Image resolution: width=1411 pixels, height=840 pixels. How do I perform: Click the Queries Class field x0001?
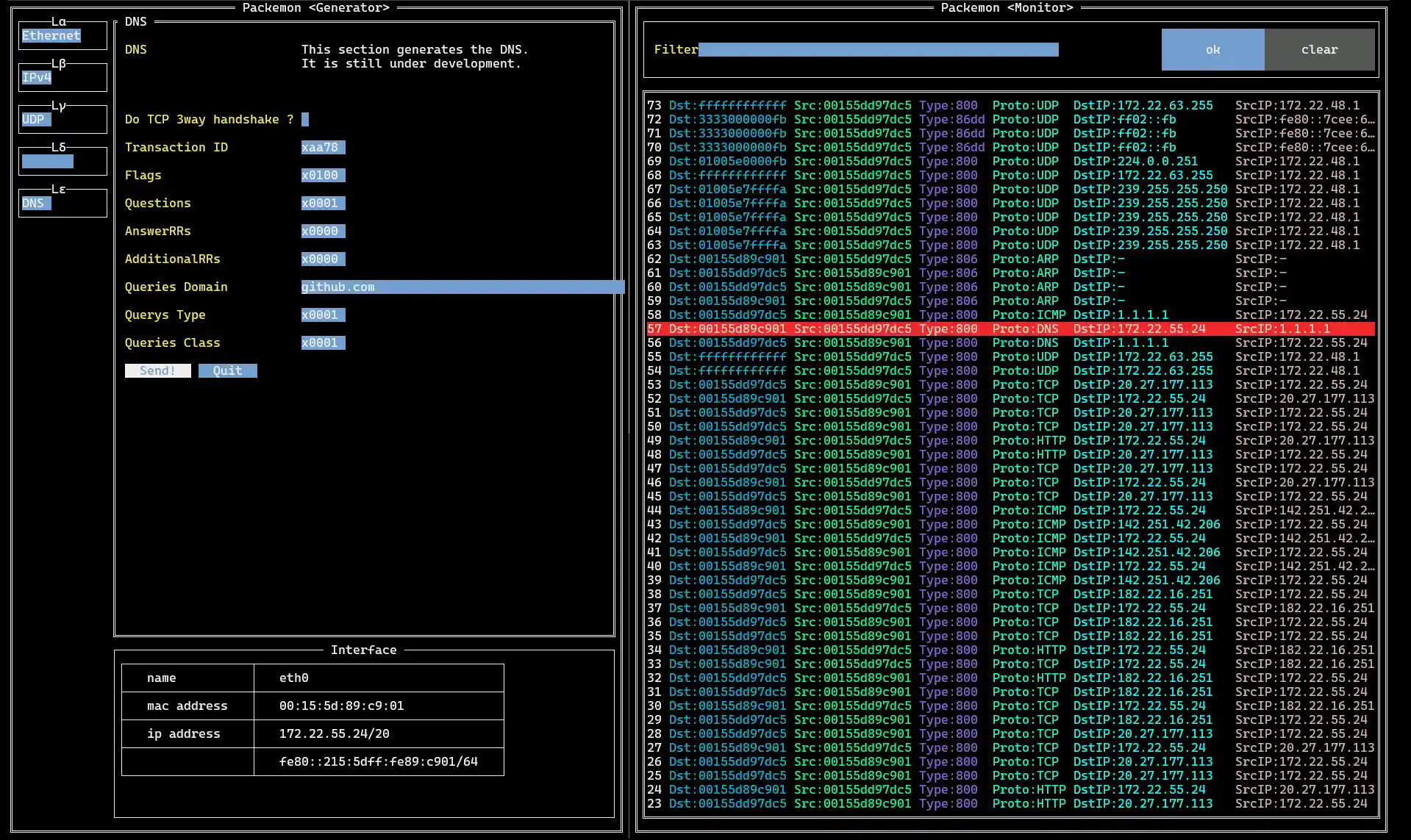pyautogui.click(x=323, y=342)
